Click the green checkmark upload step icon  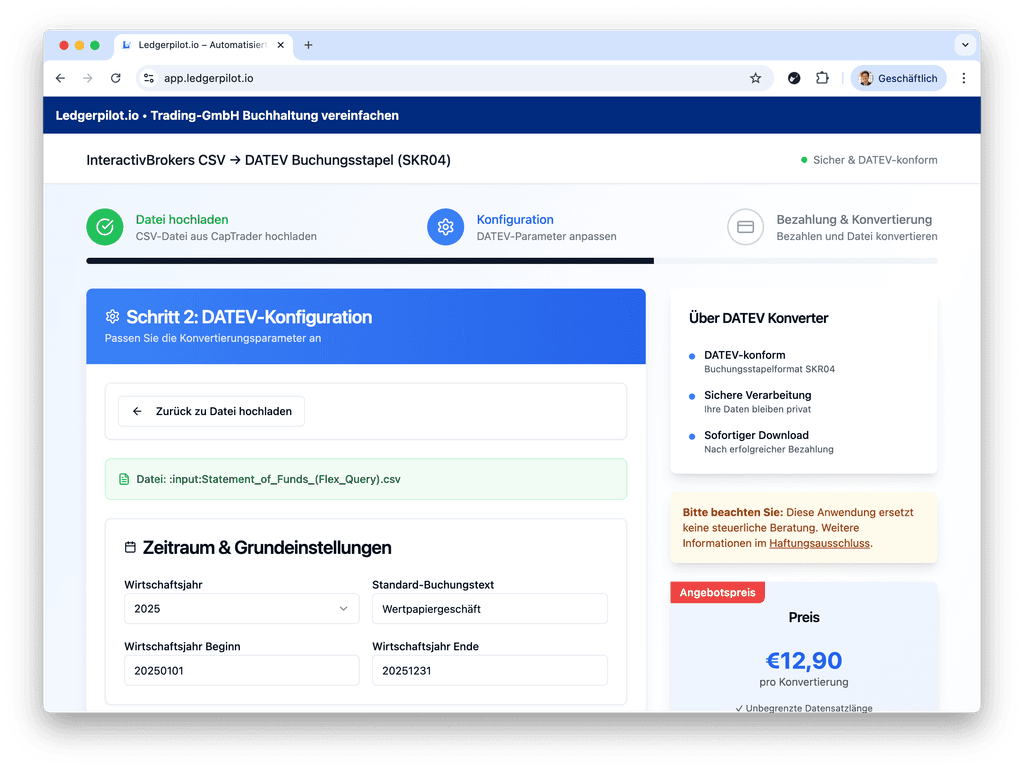pos(104,227)
